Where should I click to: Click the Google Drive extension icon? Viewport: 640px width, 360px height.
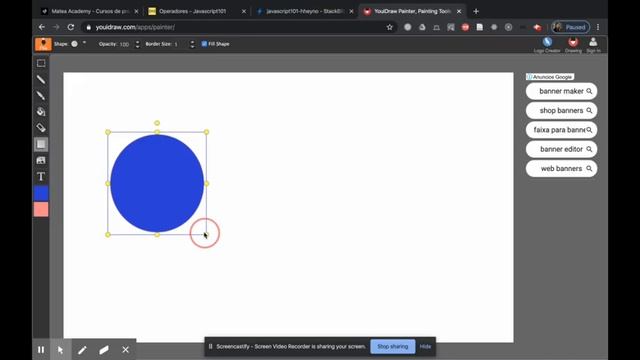pos(422,27)
